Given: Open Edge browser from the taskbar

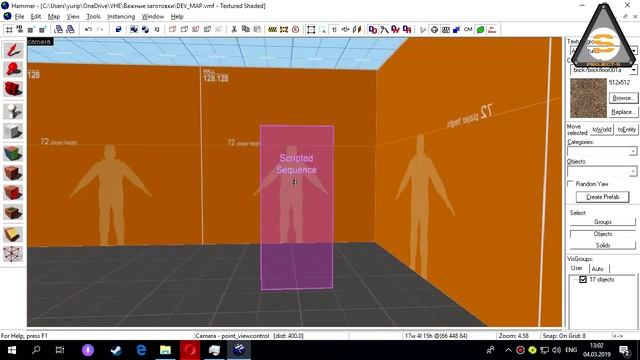Looking at the screenshot, I should click(x=141, y=350).
